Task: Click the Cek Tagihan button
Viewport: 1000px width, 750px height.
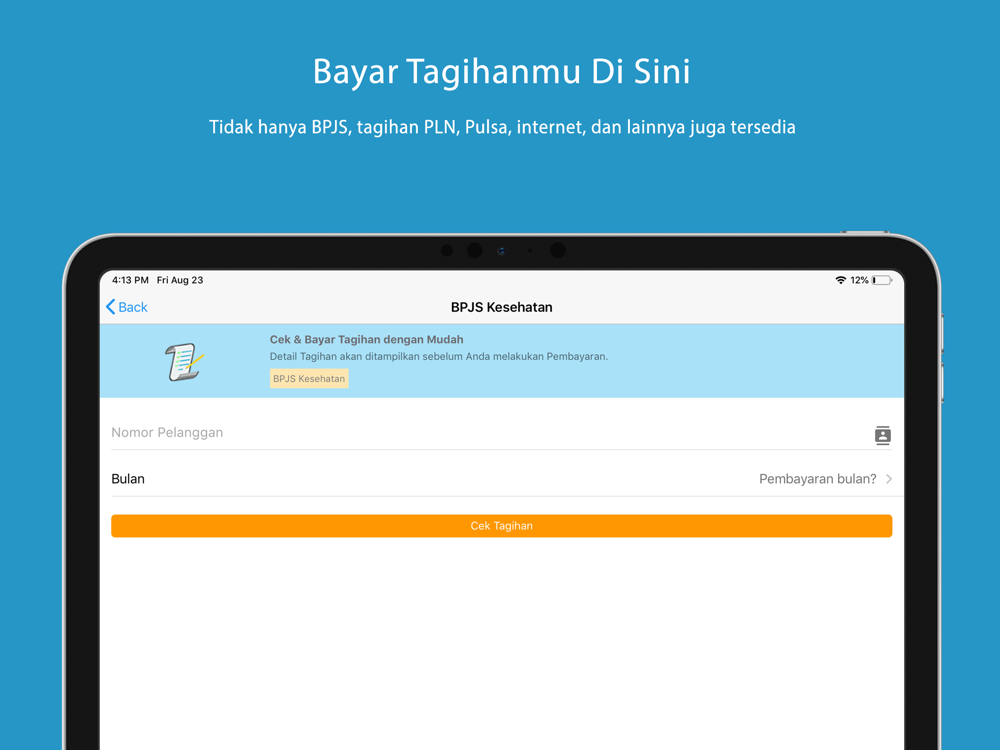Action: pos(501,526)
